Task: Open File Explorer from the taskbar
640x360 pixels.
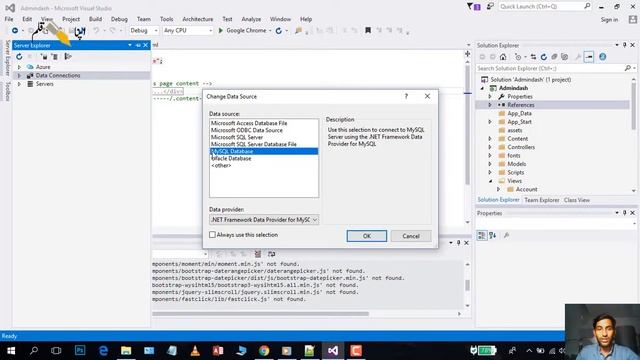Action: pos(126,351)
